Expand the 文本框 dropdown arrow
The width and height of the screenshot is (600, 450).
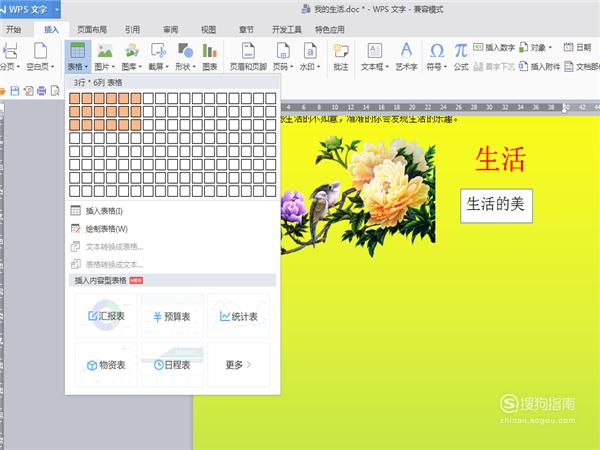[387, 67]
